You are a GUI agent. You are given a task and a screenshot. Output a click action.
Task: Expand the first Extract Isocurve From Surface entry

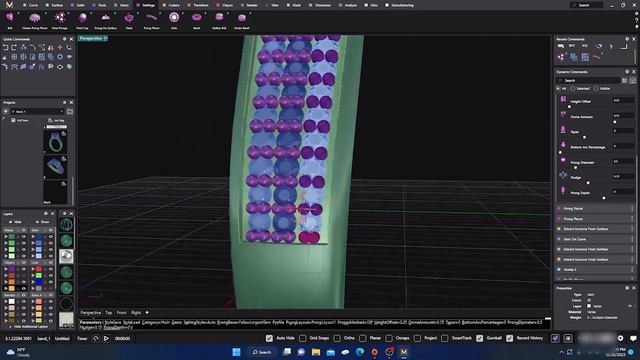(633, 229)
